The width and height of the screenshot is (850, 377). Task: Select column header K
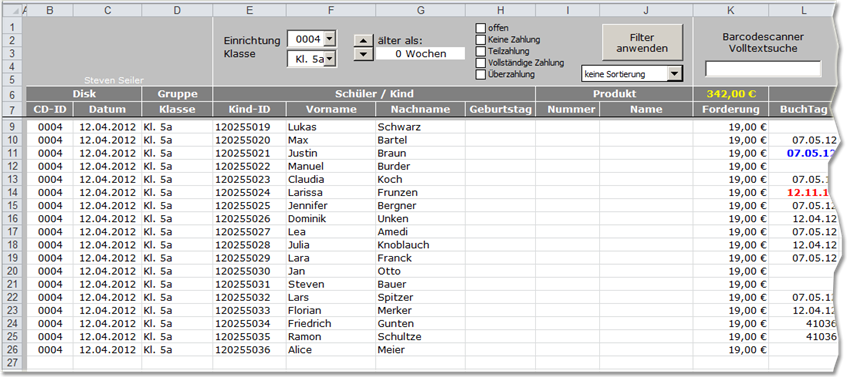(x=731, y=10)
